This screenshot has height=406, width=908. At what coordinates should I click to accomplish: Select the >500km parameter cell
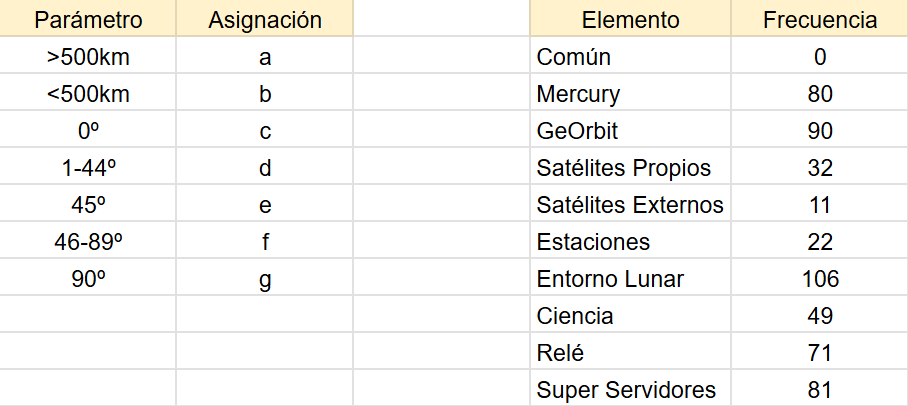tap(88, 58)
